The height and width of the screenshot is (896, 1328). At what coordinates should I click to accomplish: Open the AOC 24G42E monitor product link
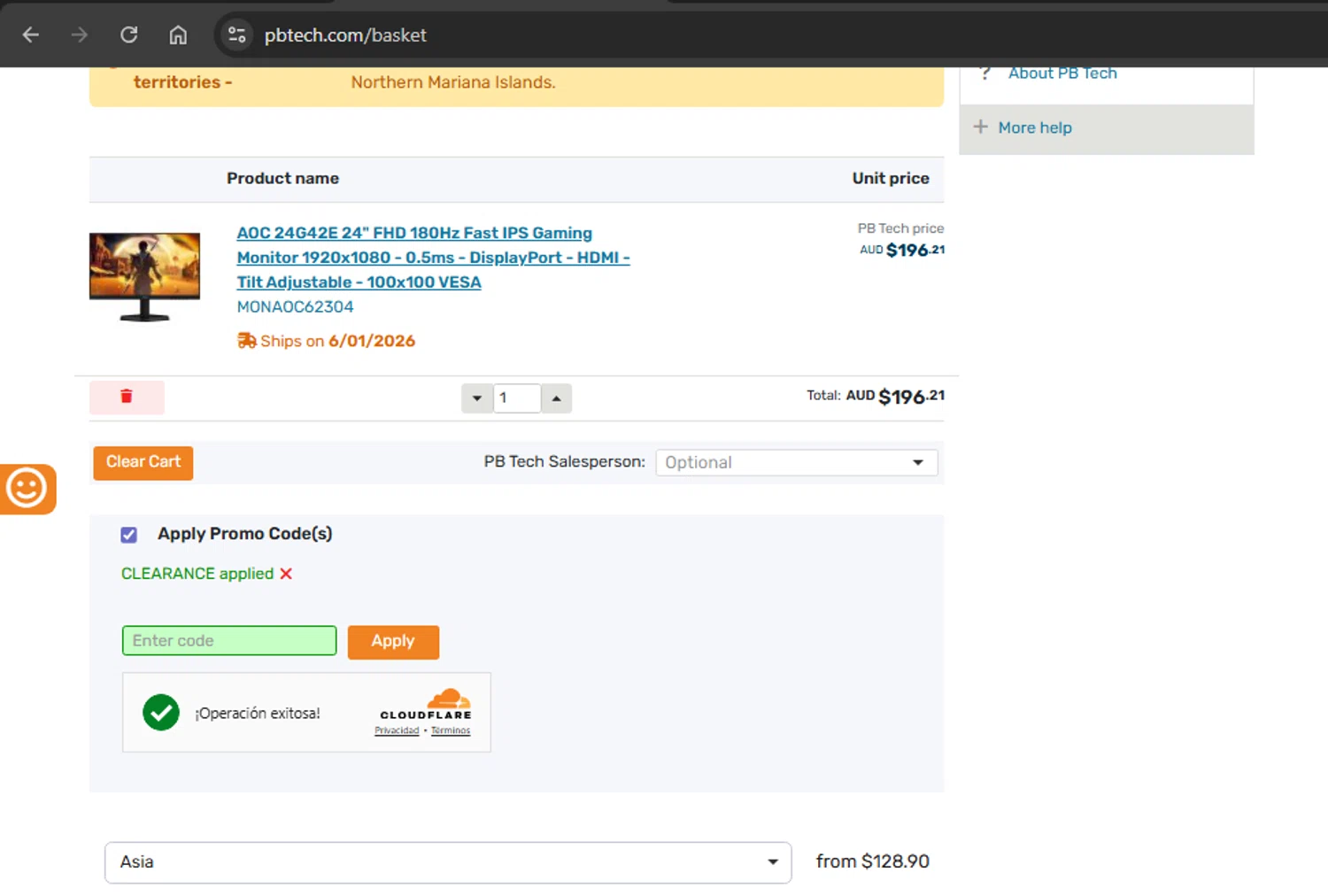(433, 258)
